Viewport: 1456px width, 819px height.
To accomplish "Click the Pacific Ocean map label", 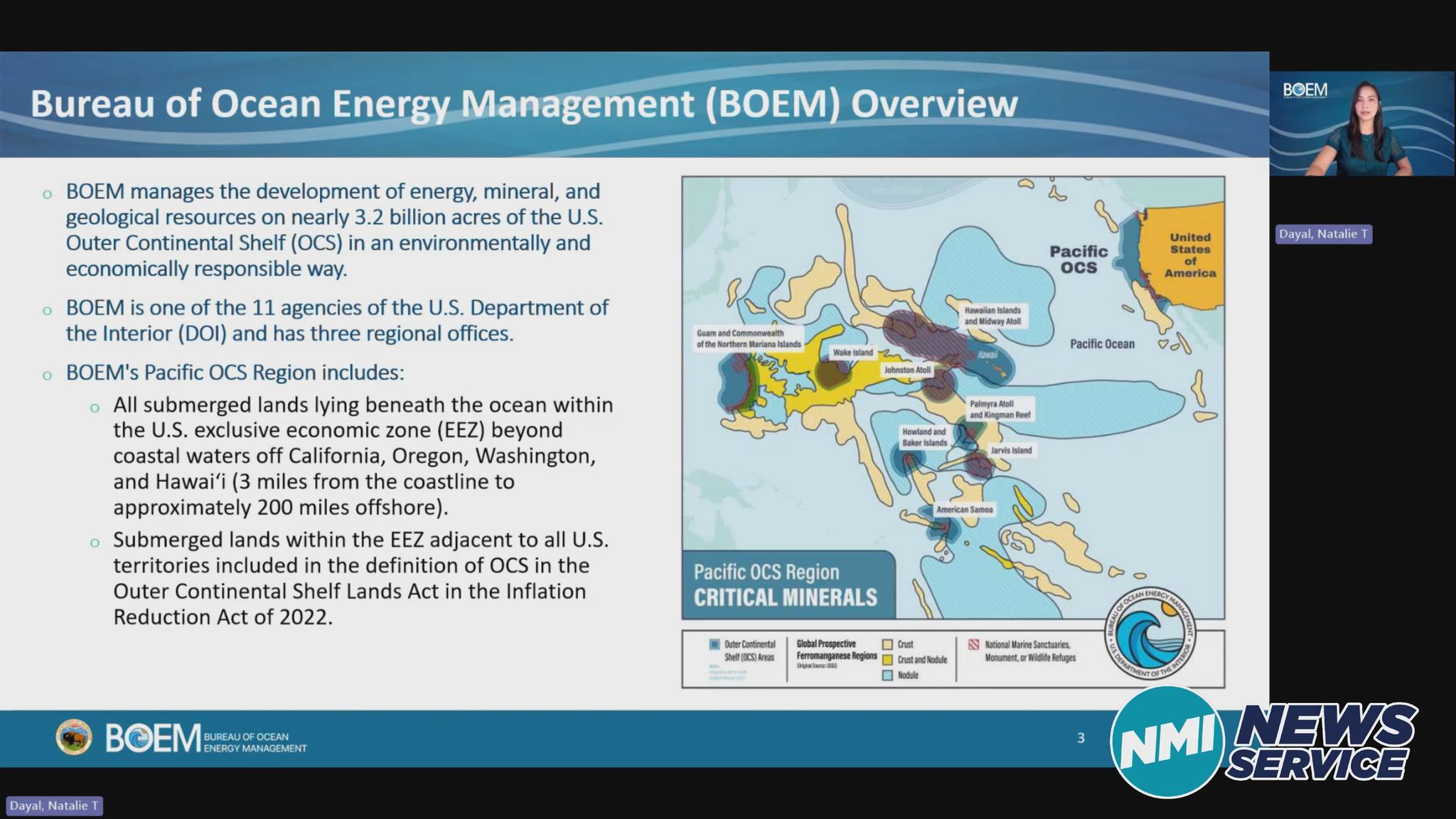I will 1102,344.
